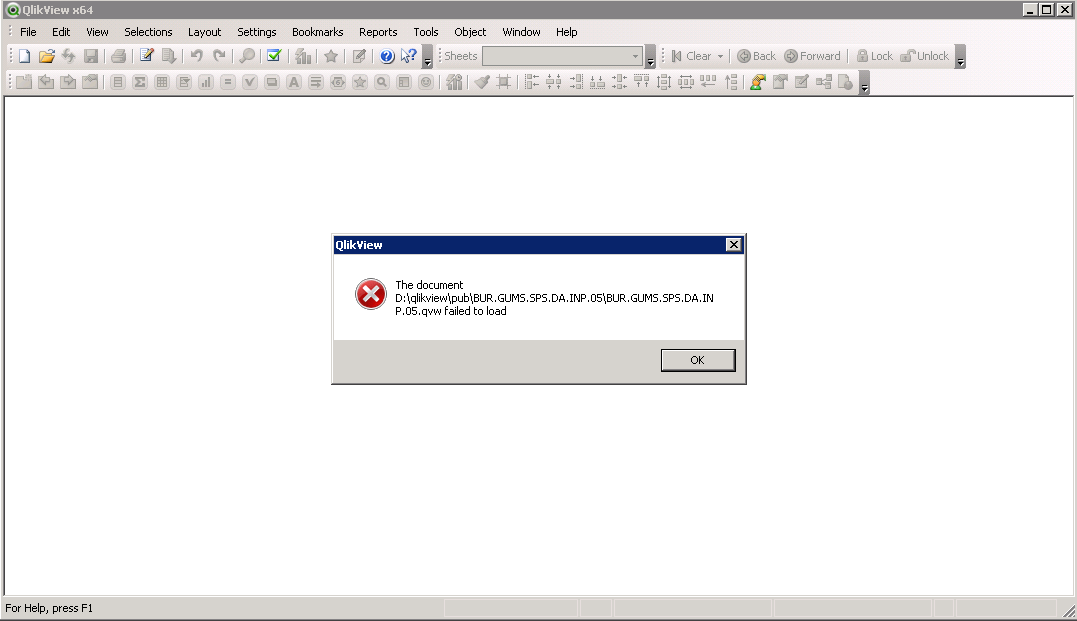Open navigation toolbar options arrow after Unlock
The image size is (1077, 621).
[x=961, y=56]
